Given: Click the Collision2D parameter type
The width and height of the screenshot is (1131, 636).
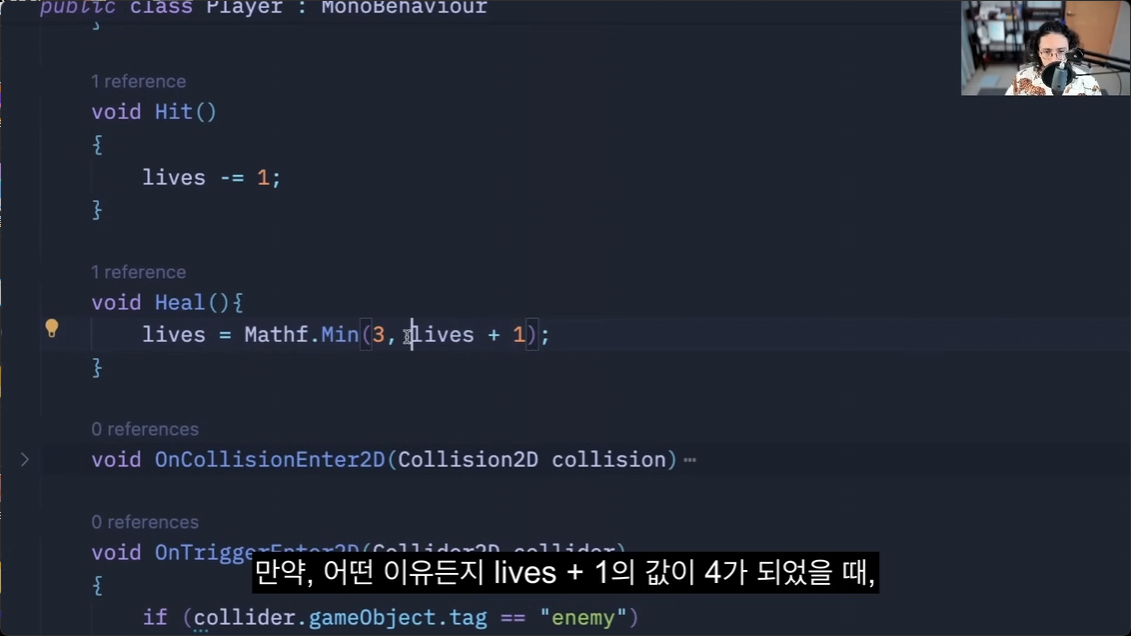Looking at the screenshot, I should 467,459.
